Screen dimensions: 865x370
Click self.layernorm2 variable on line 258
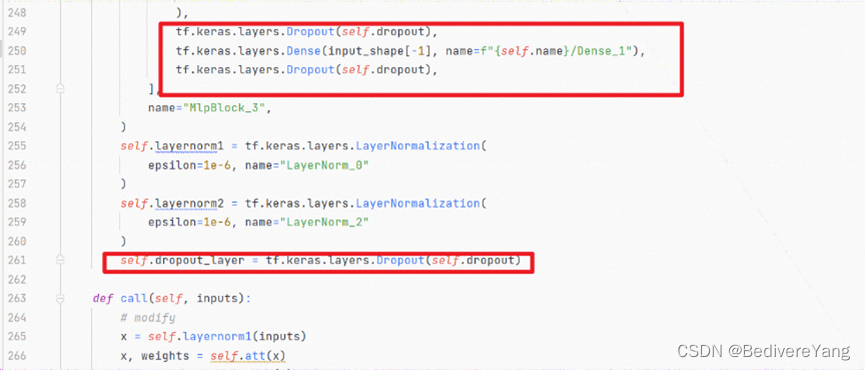pyautogui.click(x=171, y=203)
